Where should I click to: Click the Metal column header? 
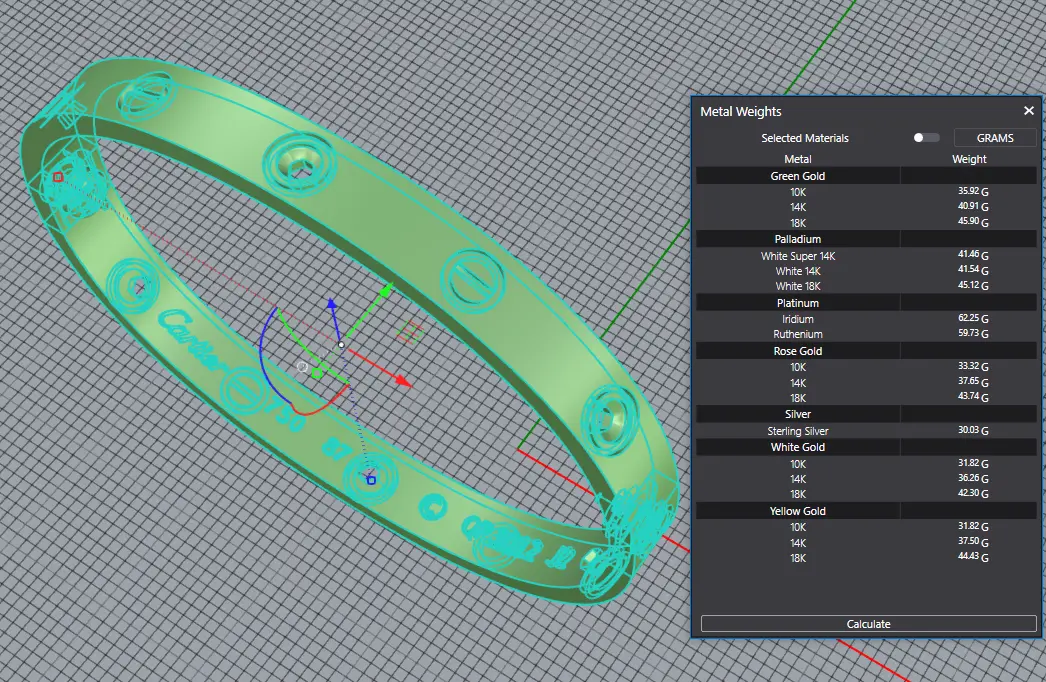(798, 159)
